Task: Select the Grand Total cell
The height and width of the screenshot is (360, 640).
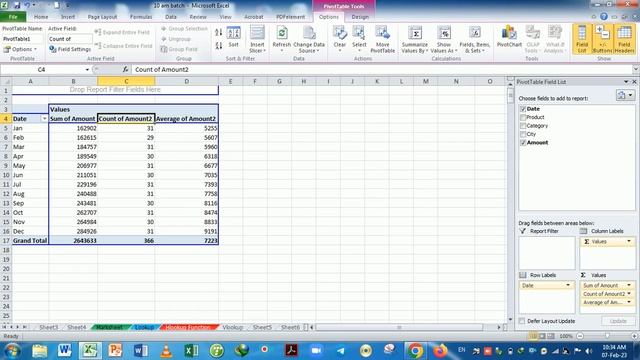Action: [x=30, y=241]
